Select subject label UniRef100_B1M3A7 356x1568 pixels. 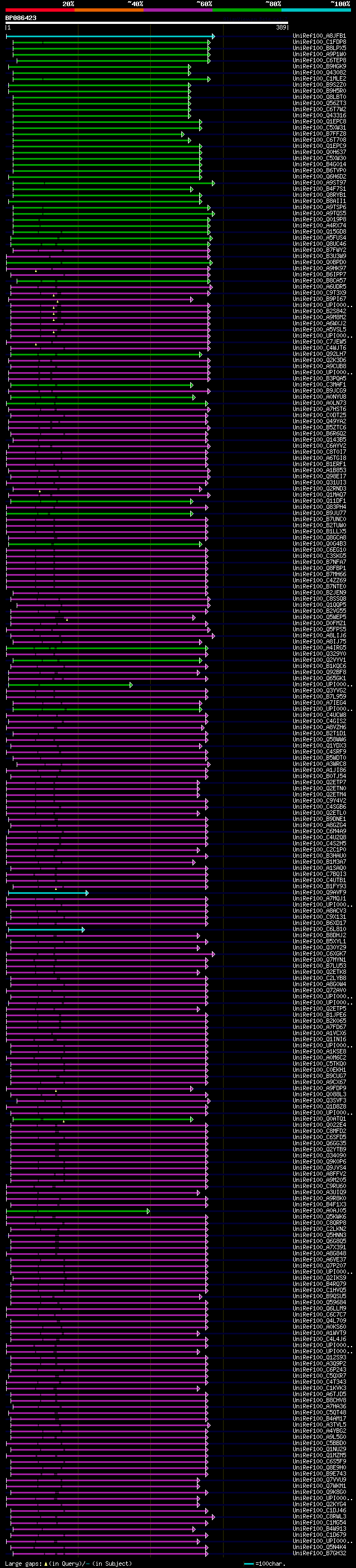tap(319, 862)
